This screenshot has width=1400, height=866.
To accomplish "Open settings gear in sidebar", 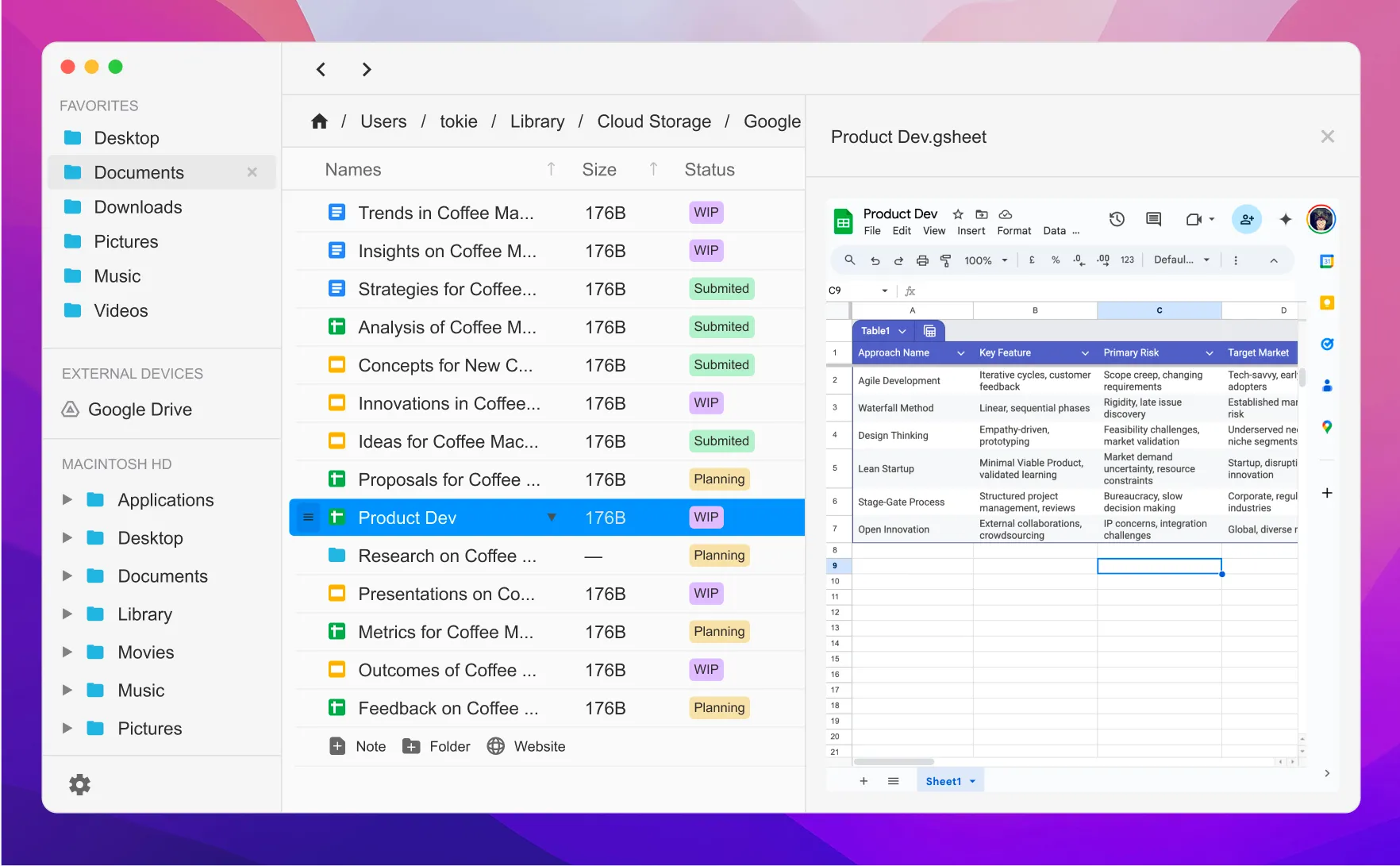I will click(79, 784).
